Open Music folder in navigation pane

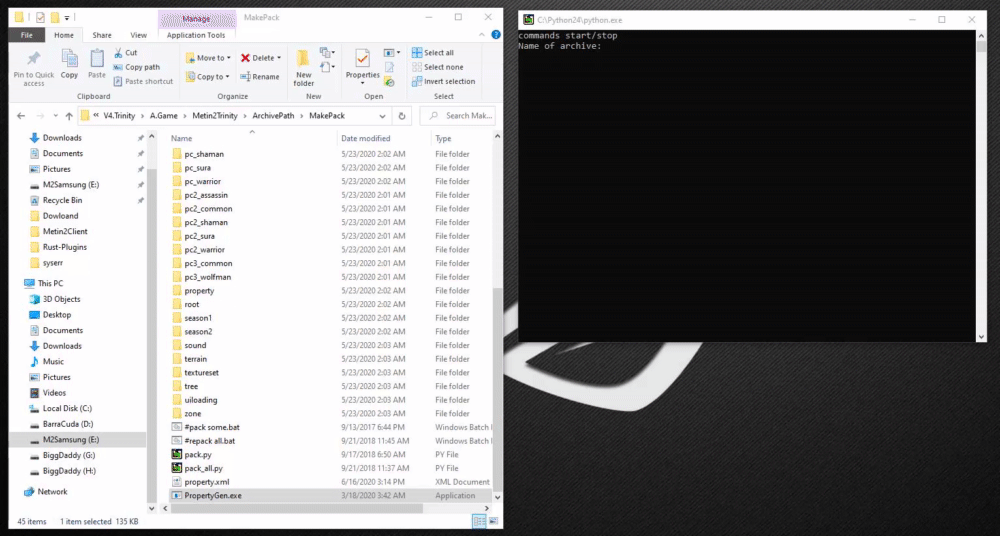coord(53,361)
